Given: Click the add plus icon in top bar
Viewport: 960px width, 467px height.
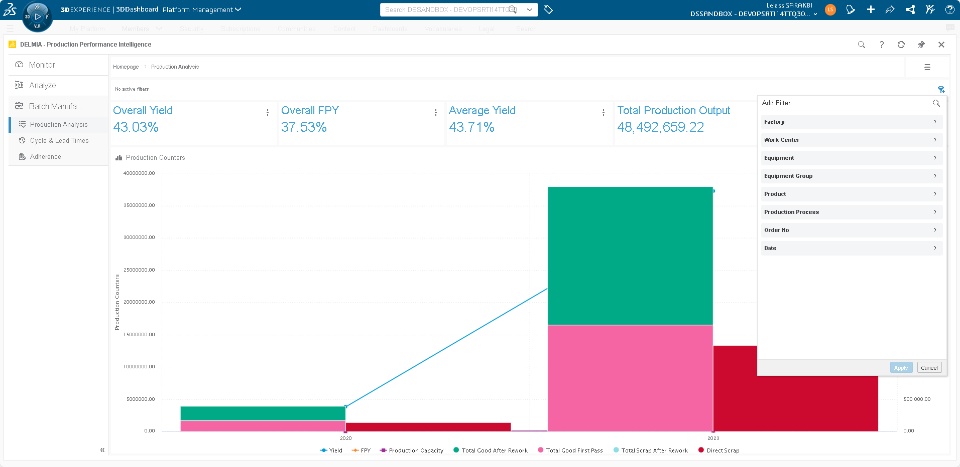Looking at the screenshot, I should [871, 10].
